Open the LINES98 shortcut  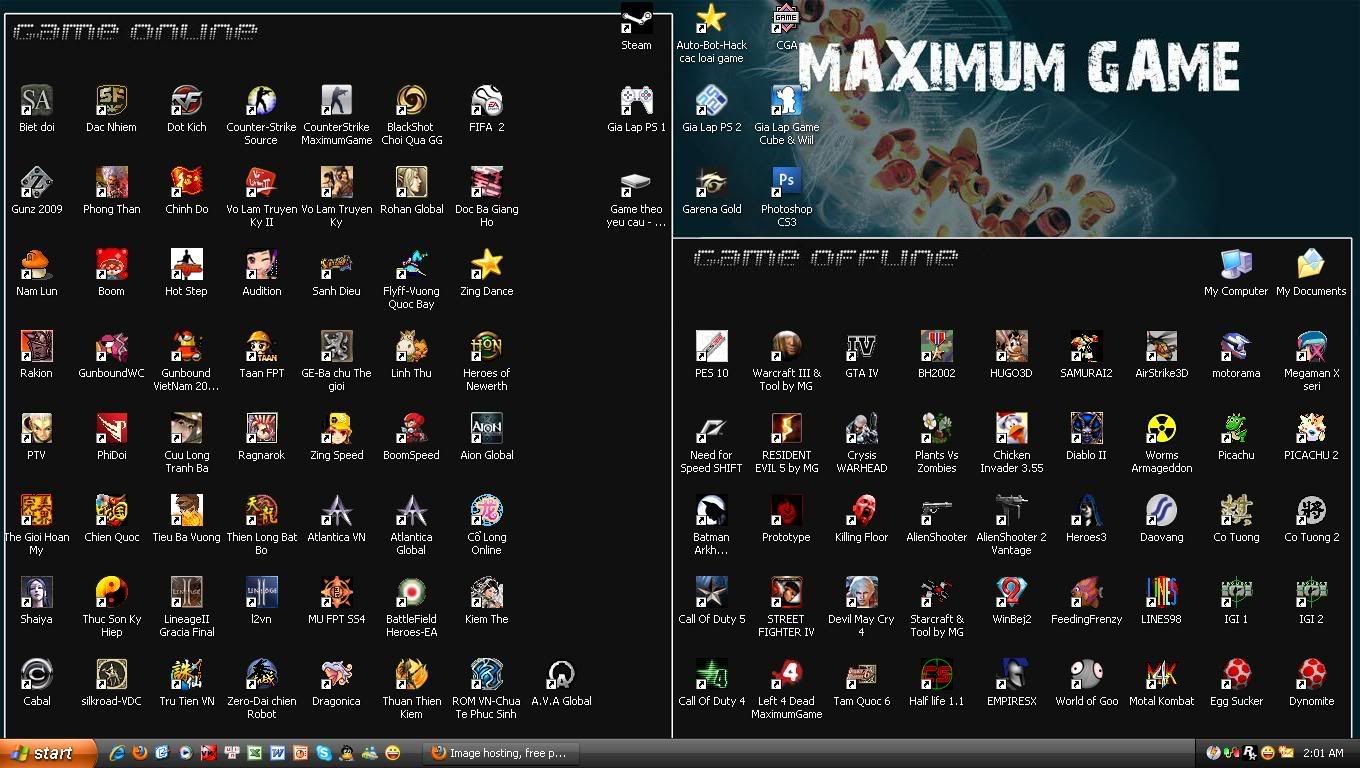click(1161, 593)
